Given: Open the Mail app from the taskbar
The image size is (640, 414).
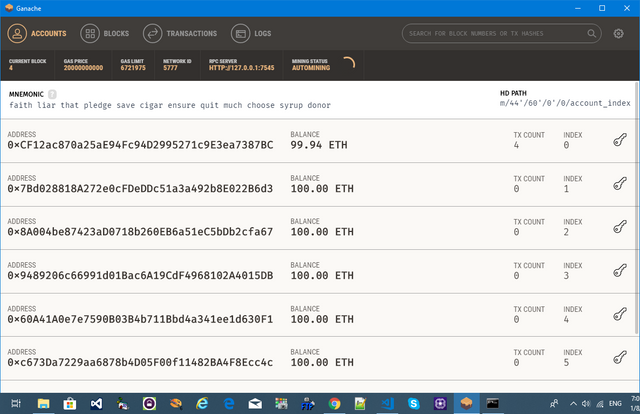Looking at the screenshot, I should tap(255, 404).
